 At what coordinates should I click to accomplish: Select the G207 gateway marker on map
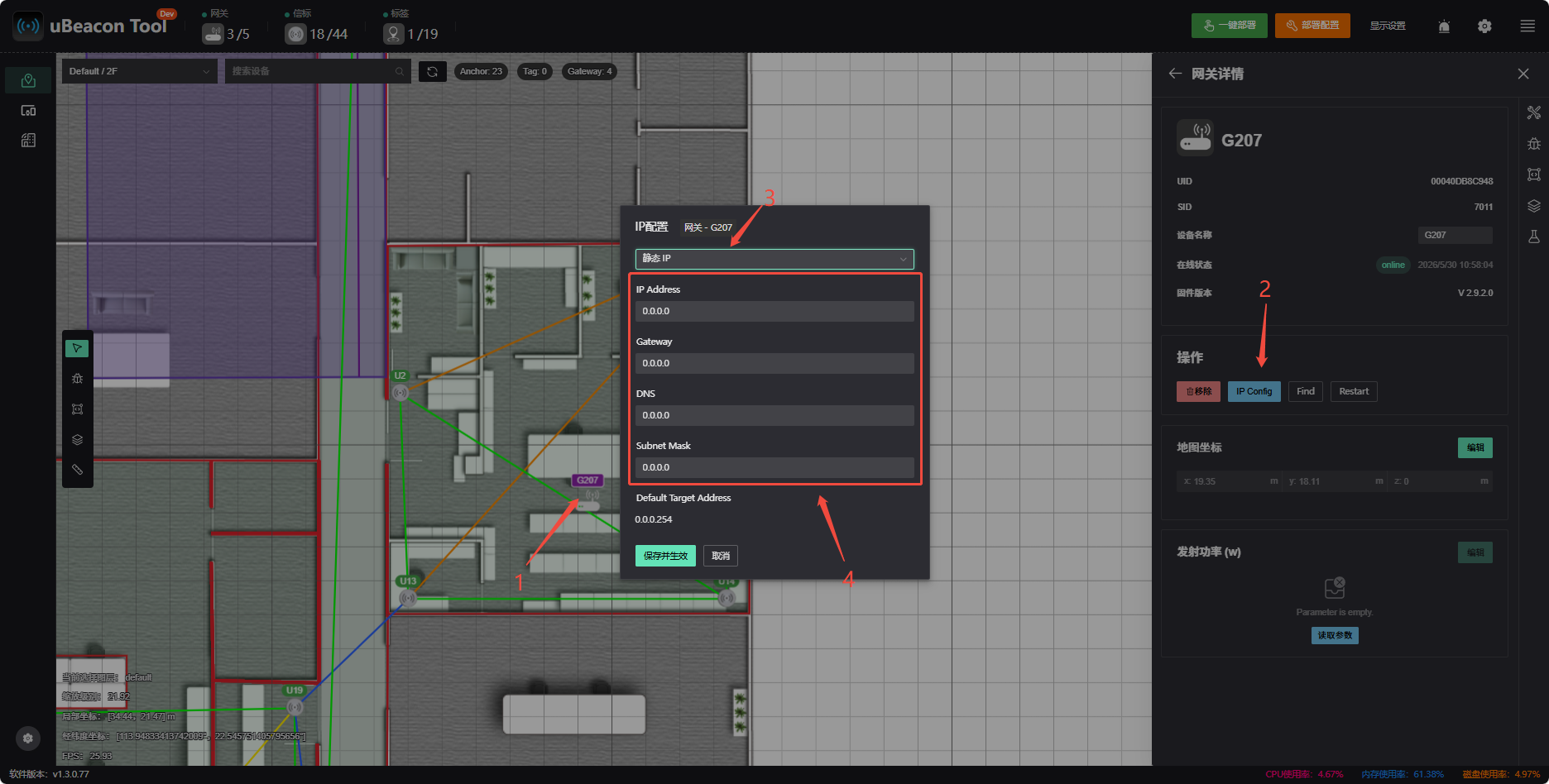[589, 498]
